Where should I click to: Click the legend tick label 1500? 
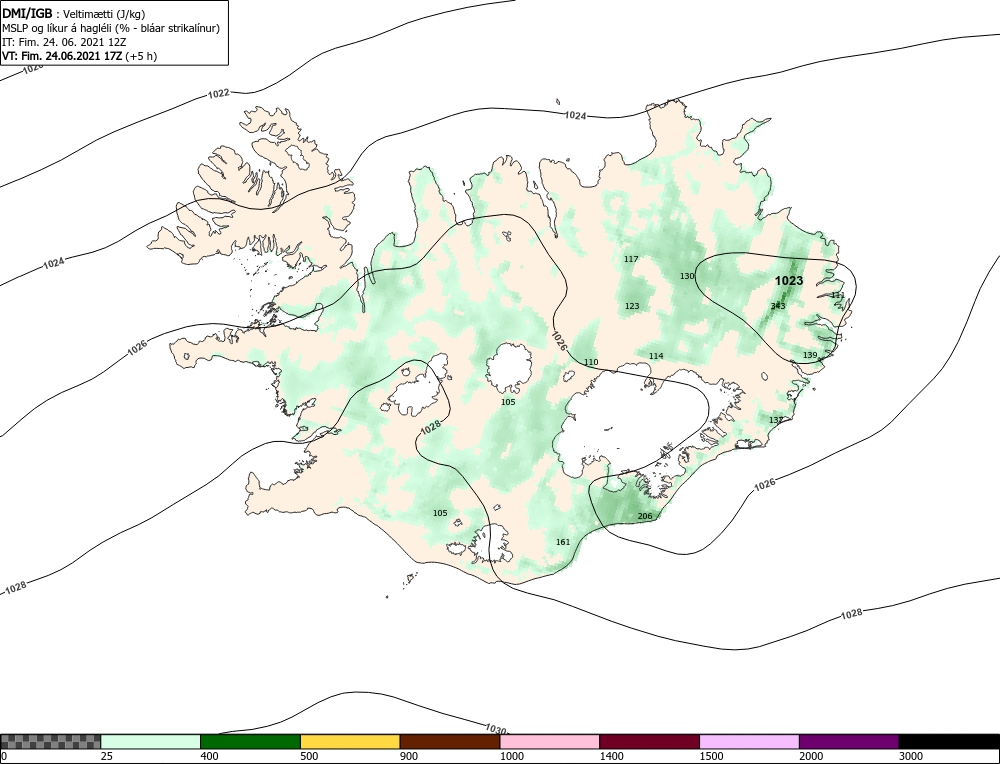click(711, 757)
